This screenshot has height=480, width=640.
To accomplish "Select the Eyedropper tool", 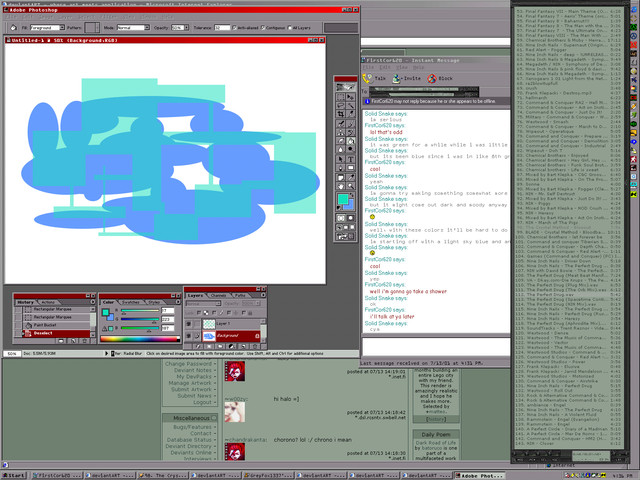I will pos(350,177).
